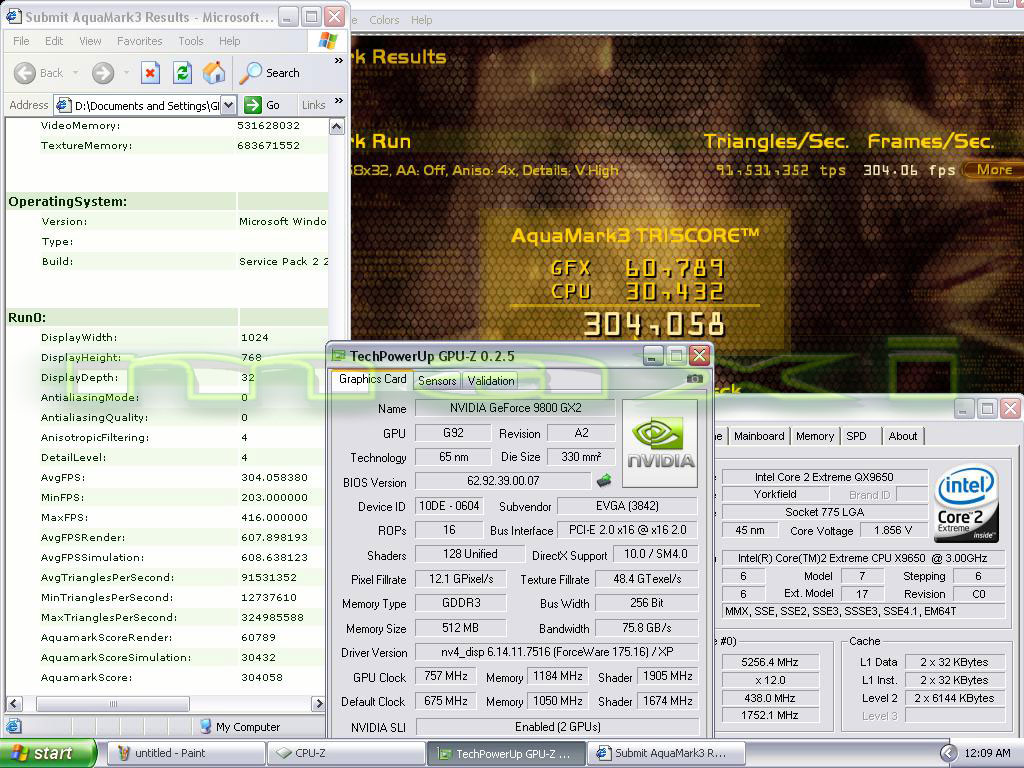Expand IE toolbar overflow chevron
Image resolution: width=1024 pixels, height=768 pixels.
tap(338, 61)
